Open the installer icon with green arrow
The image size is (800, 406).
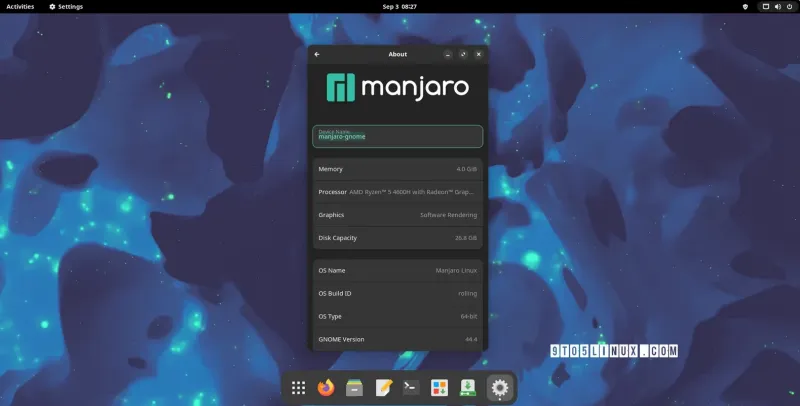click(x=466, y=388)
